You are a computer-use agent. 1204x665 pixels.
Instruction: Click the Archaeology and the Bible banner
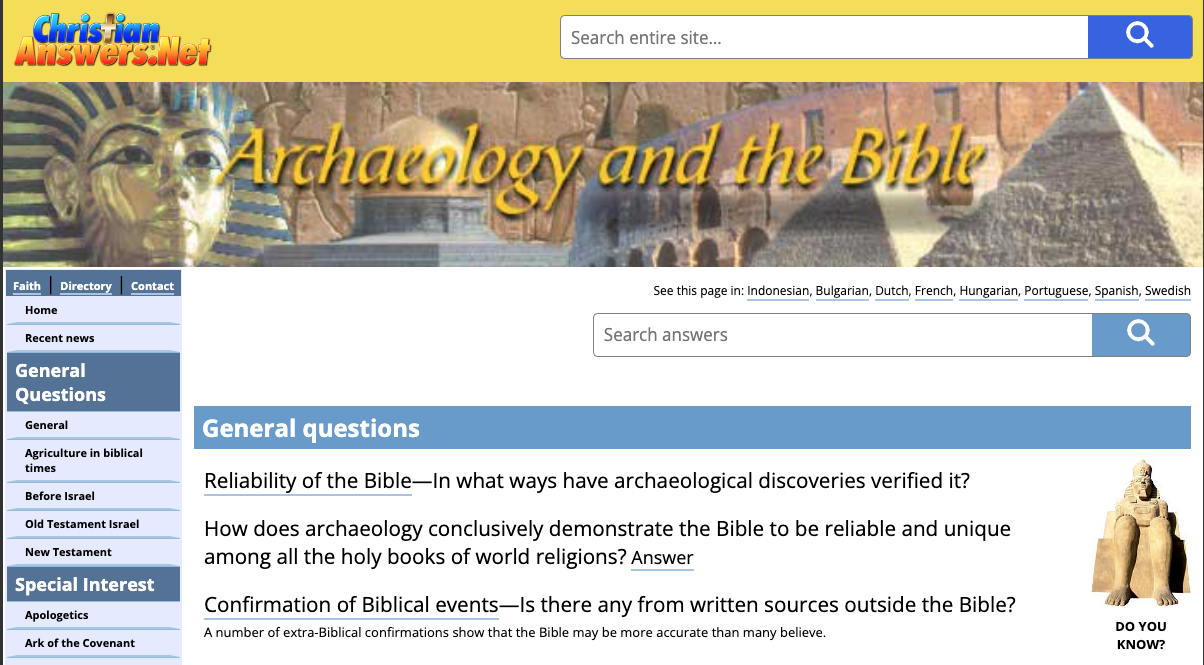[602, 174]
